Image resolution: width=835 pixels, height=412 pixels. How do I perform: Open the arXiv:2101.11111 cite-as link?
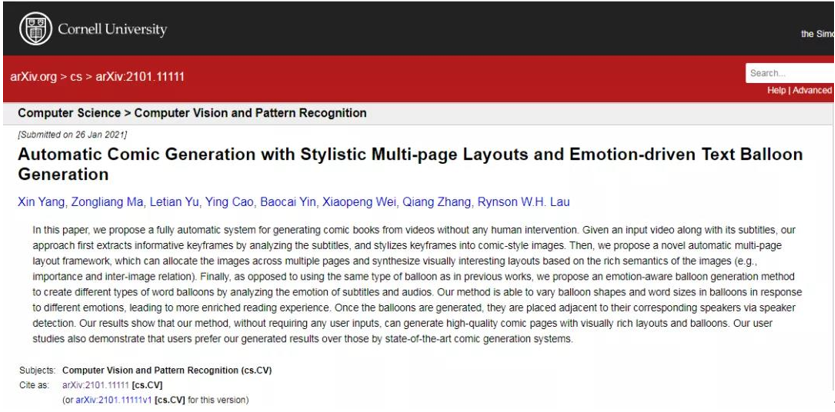pos(95,385)
